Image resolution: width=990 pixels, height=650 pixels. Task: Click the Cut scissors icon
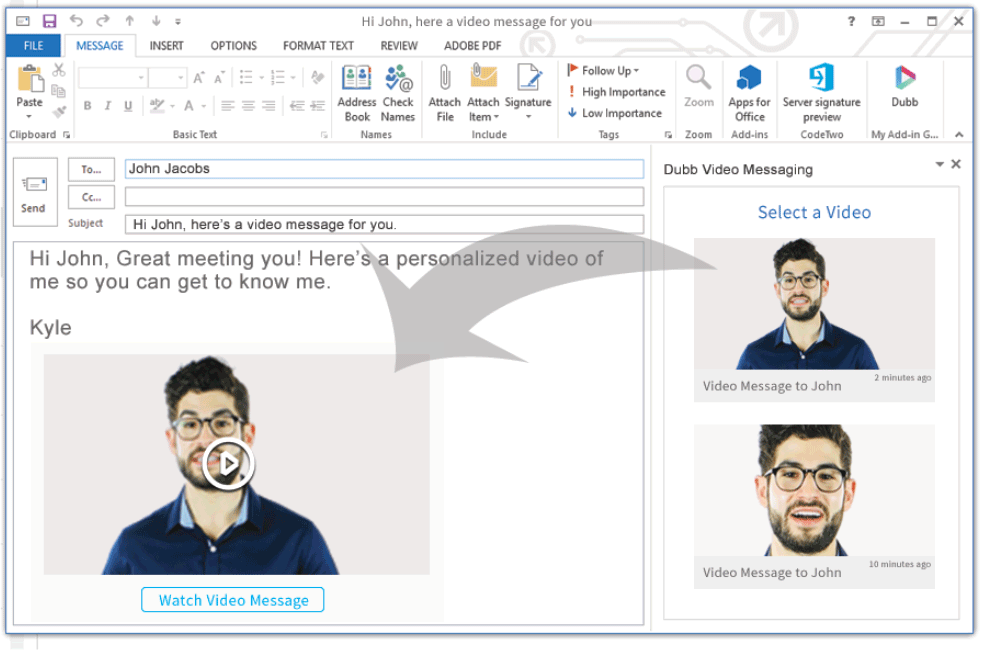coord(59,70)
